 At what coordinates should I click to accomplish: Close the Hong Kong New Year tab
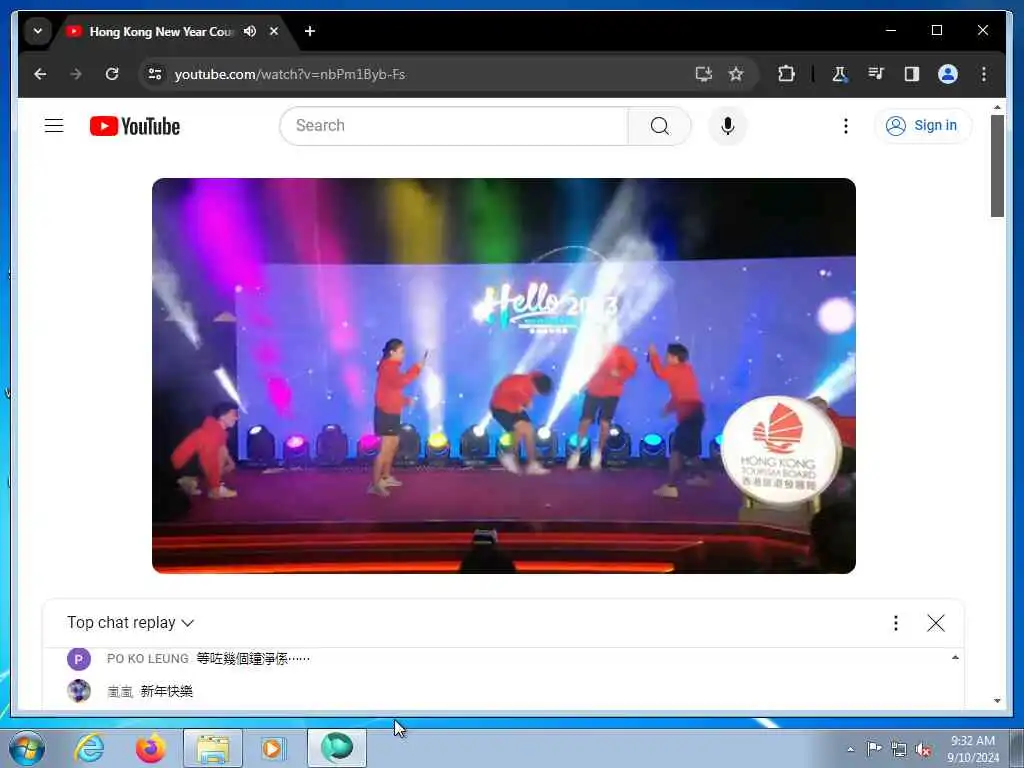click(x=274, y=31)
